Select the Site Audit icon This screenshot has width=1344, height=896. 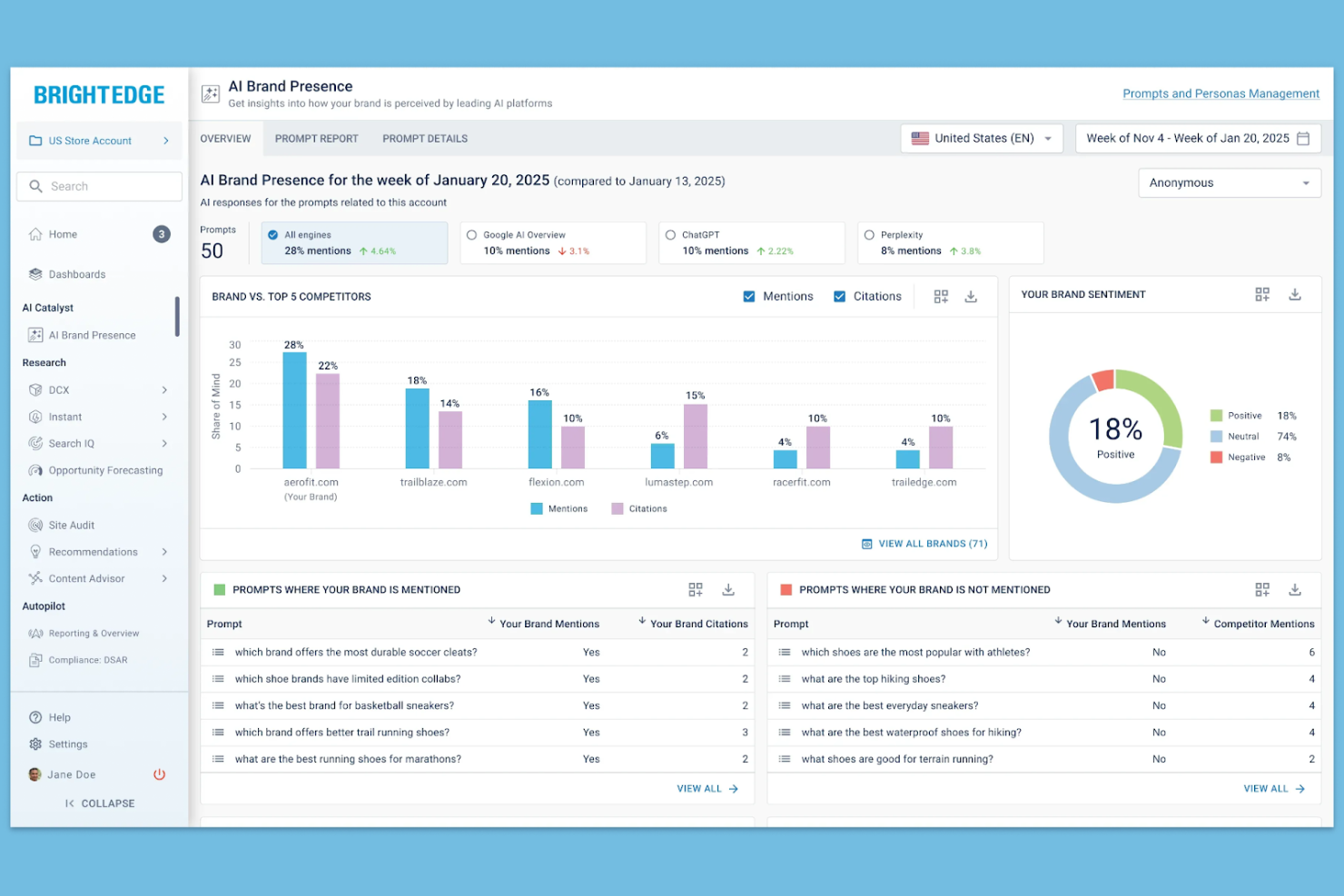point(35,525)
